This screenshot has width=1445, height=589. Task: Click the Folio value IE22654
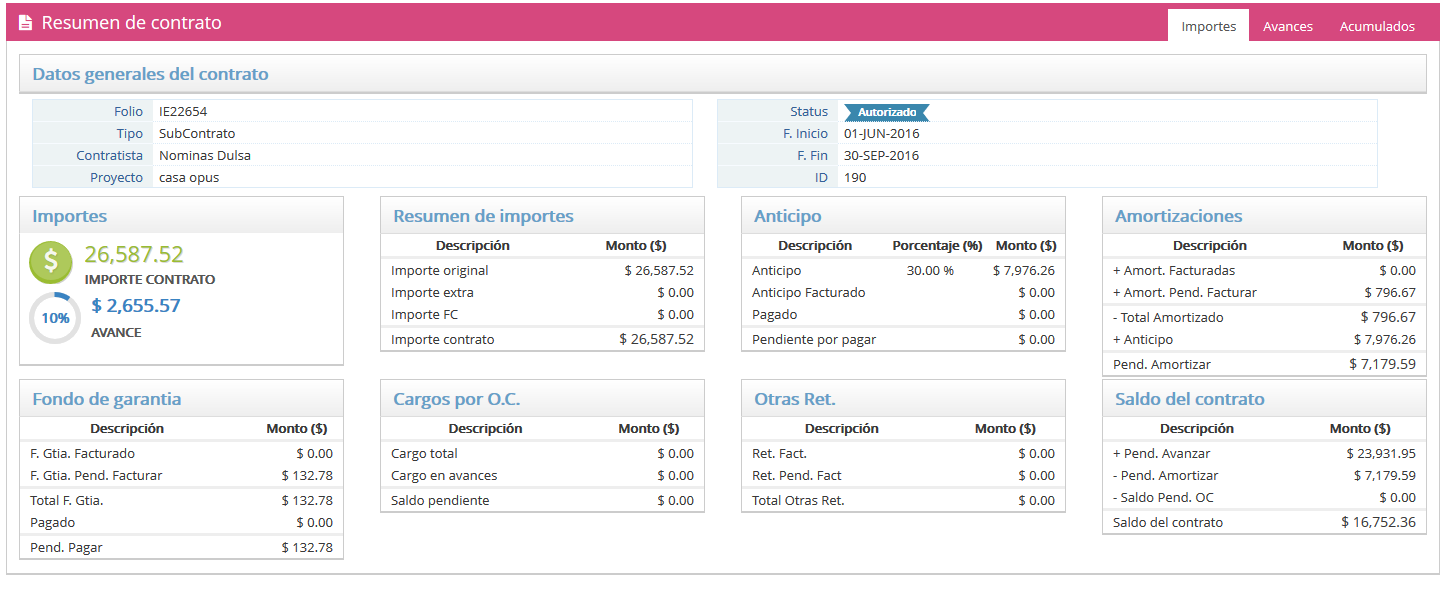(183, 112)
